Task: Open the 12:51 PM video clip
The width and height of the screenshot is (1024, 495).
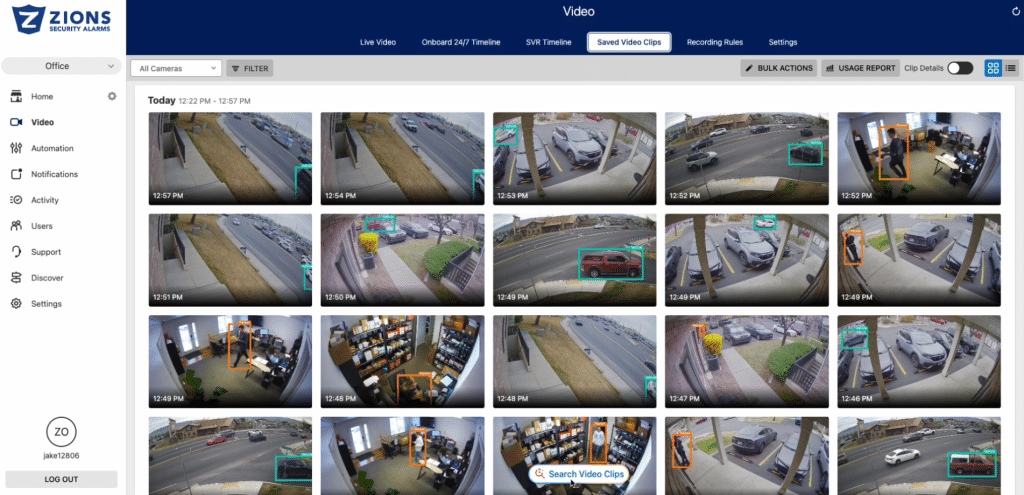Action: (x=230, y=260)
